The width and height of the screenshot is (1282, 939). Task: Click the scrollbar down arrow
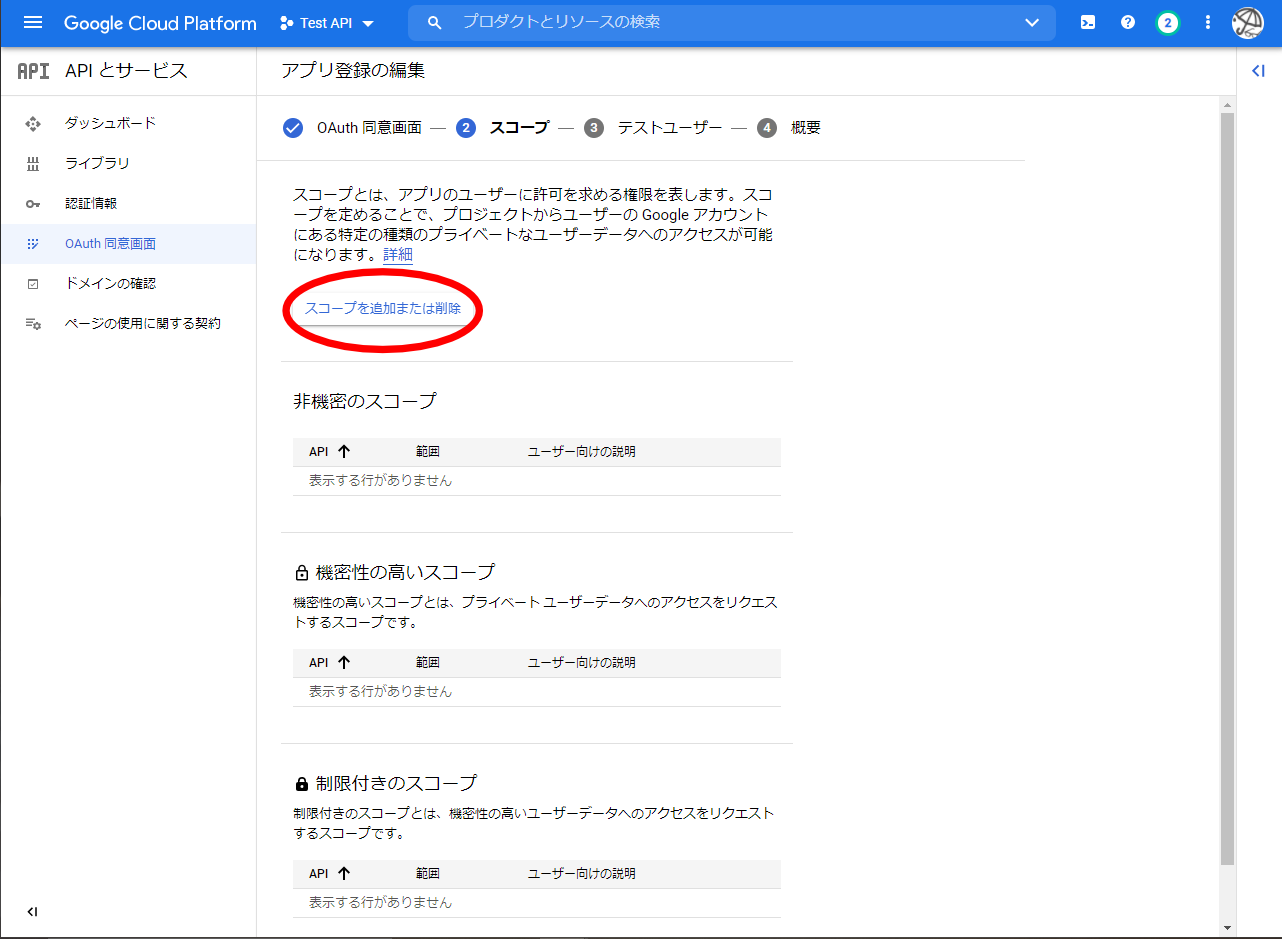click(1227, 928)
